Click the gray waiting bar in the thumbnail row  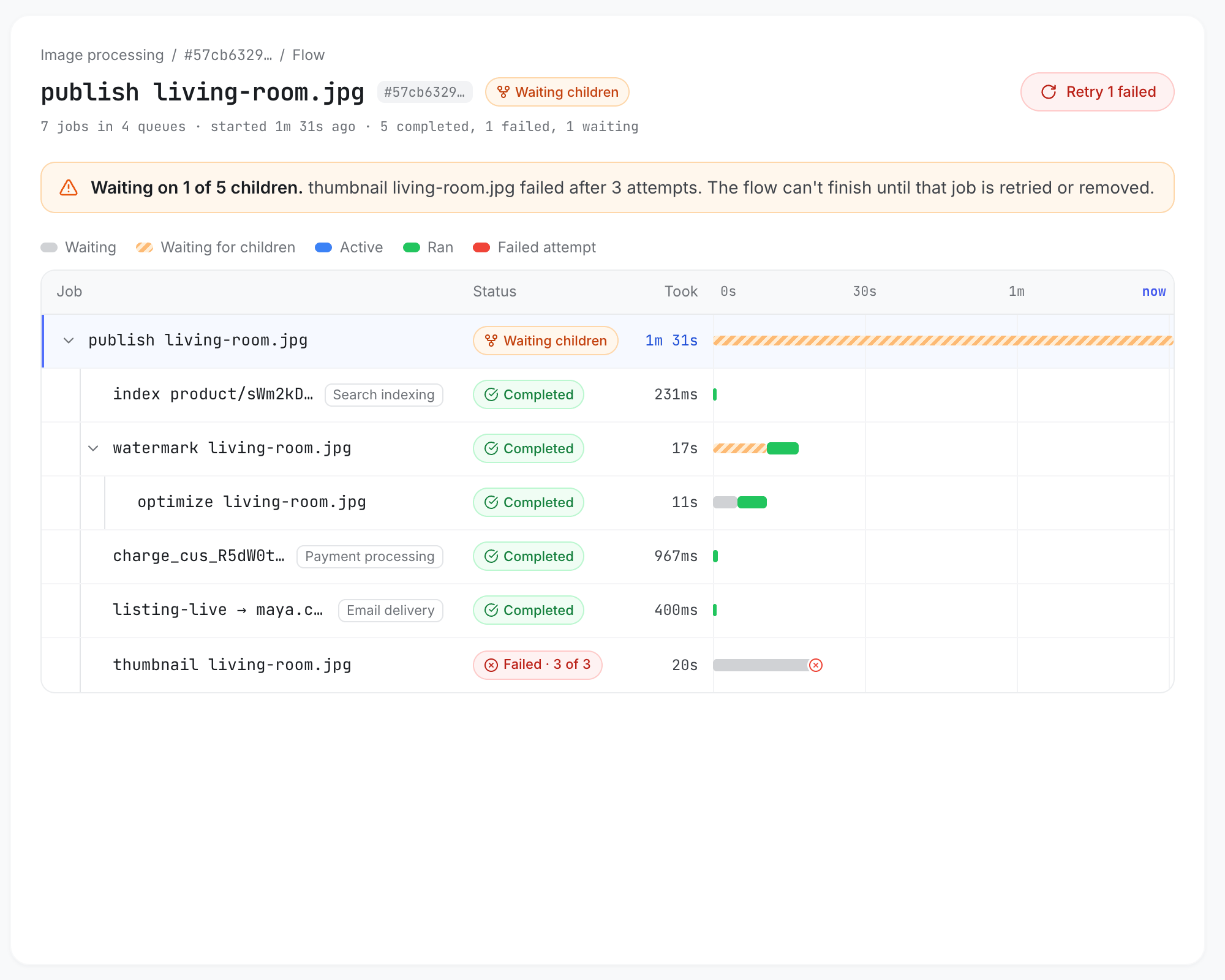761,665
